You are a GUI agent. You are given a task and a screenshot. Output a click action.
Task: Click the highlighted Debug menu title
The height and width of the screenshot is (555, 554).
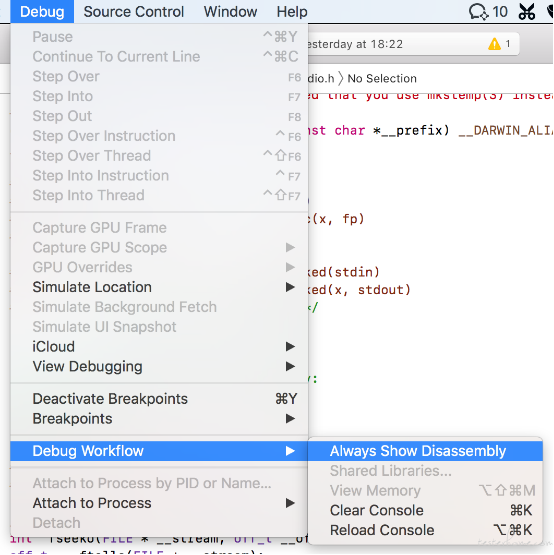coord(42,12)
